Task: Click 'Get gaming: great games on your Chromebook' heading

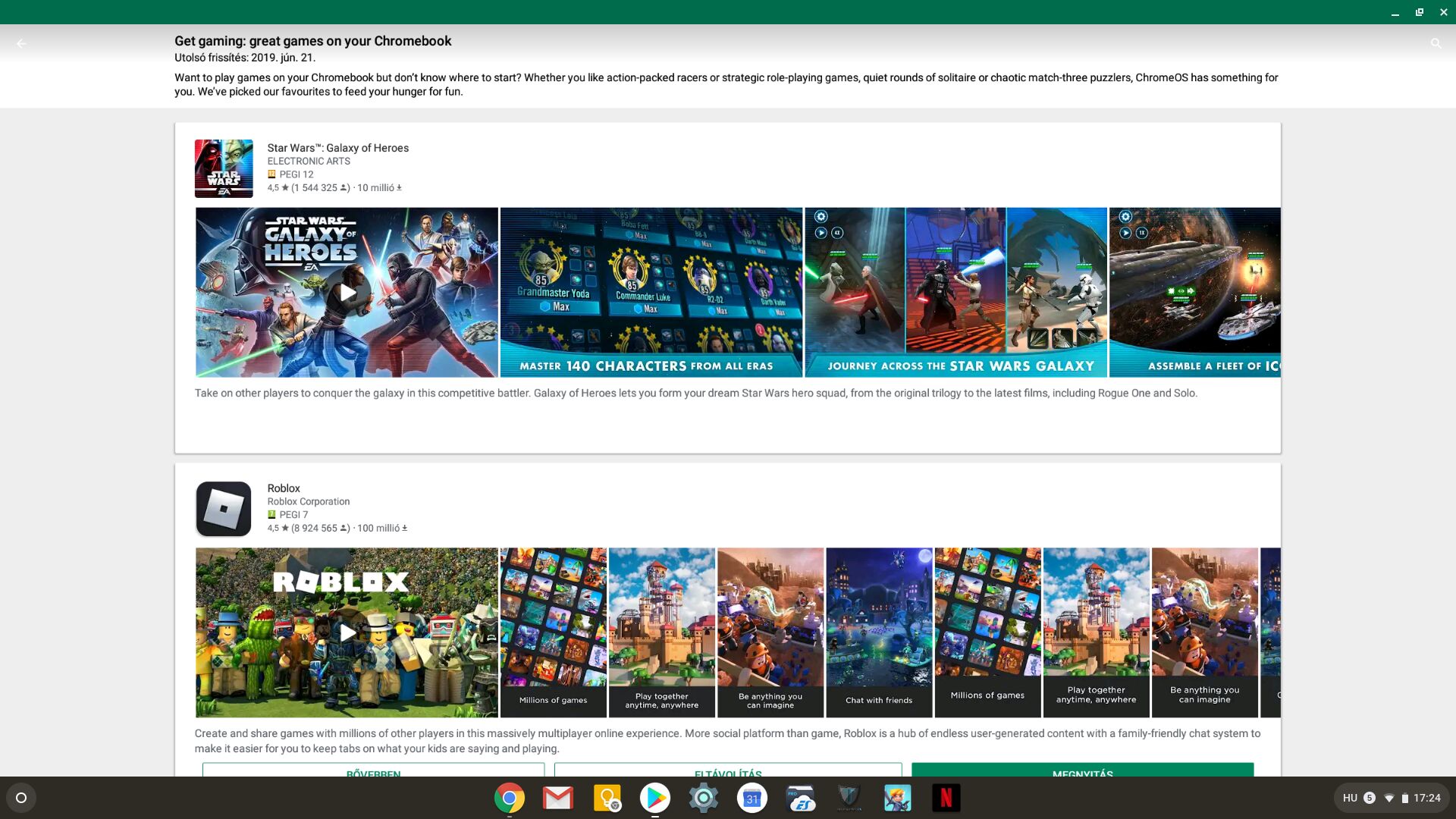Action: point(312,41)
